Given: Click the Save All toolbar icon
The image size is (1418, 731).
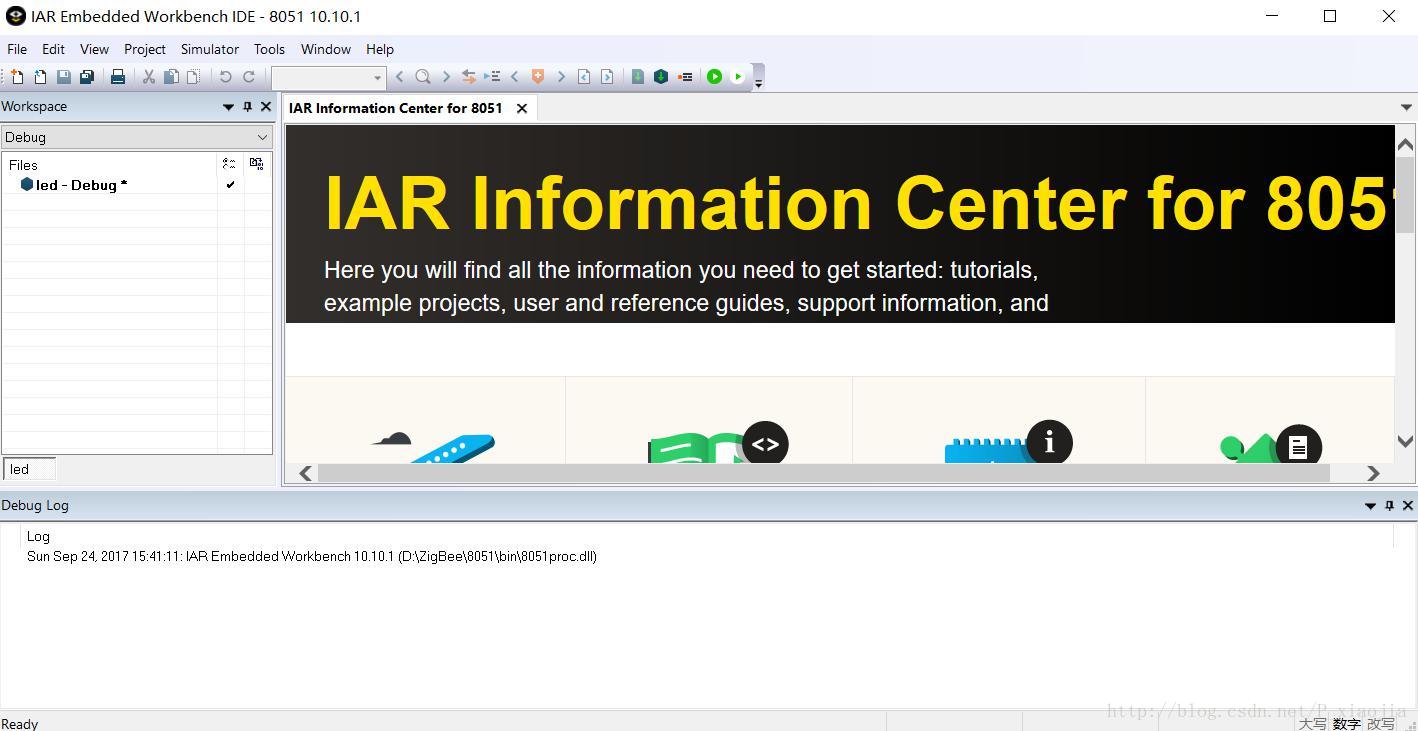Looking at the screenshot, I should (87, 77).
